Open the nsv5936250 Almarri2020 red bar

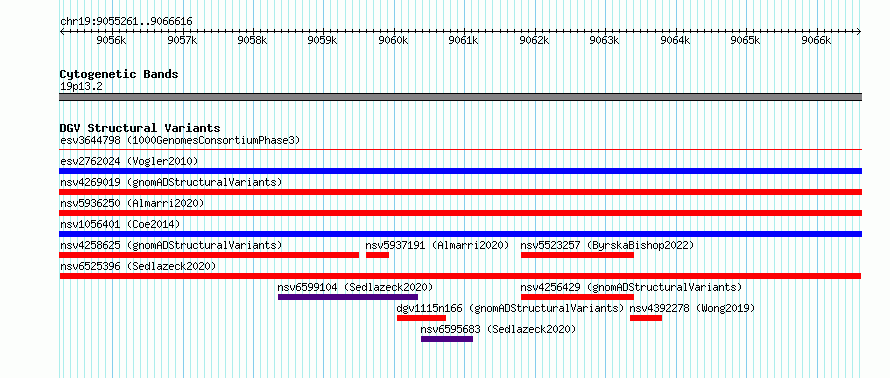click(460, 213)
